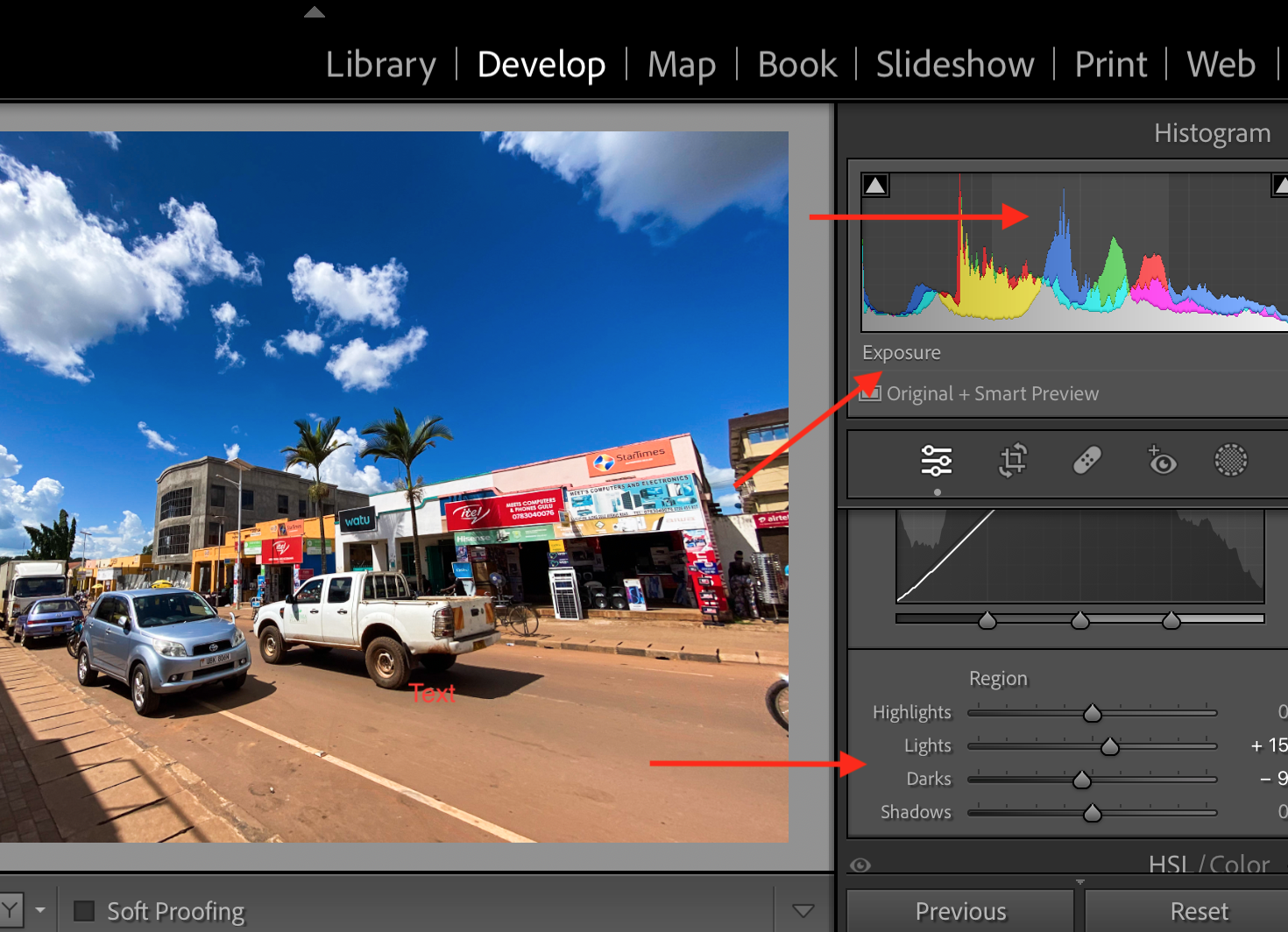Toggle the Original + Smart Preview indicator
The width and height of the screenshot is (1288, 932).
coord(869,393)
